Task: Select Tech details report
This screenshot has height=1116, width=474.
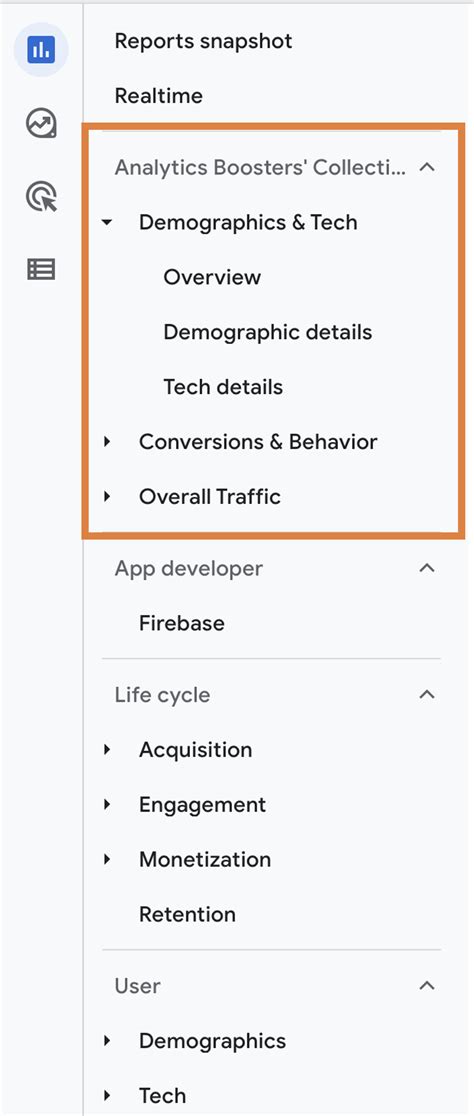Action: coord(223,387)
